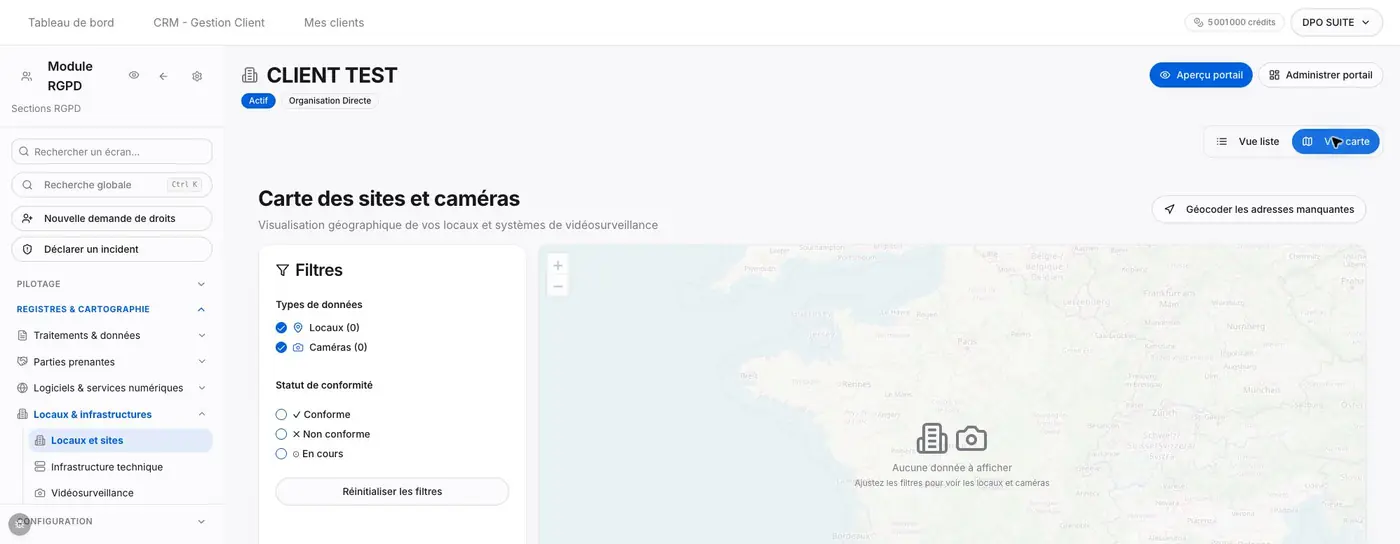The image size is (1400, 544).
Task: Switch to Vue liste
Action: coord(1247,142)
